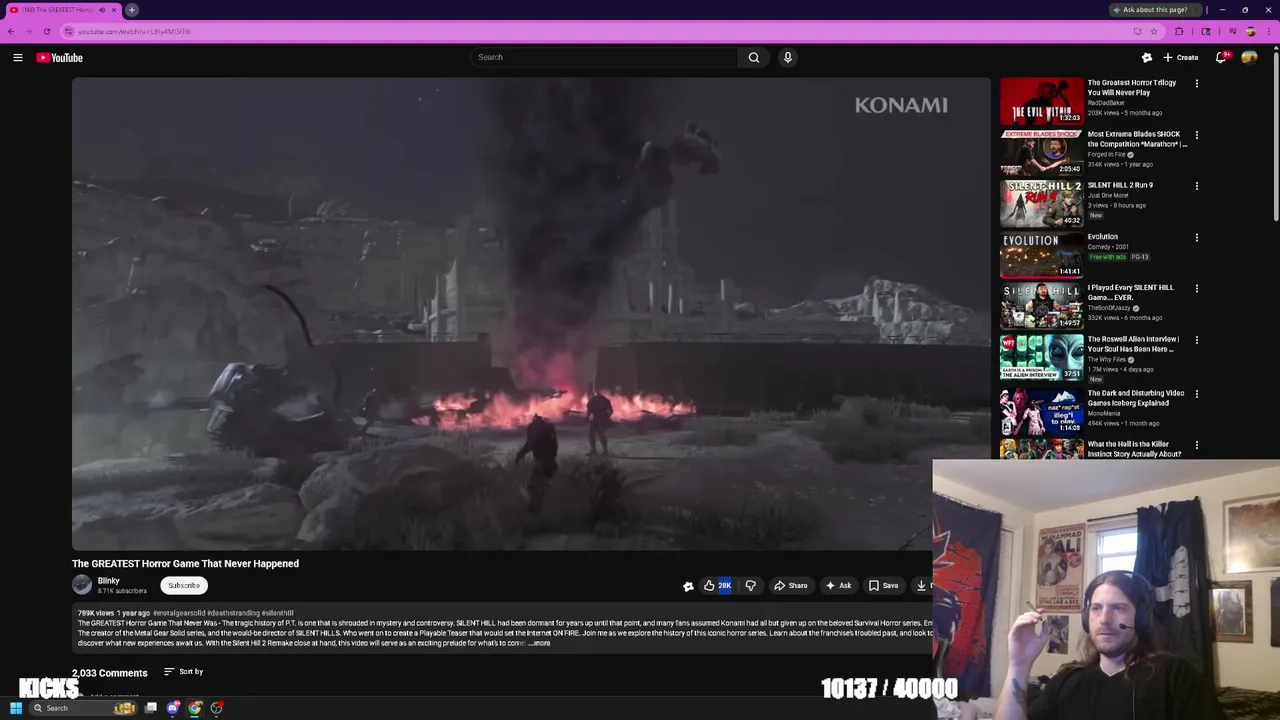The height and width of the screenshot is (720, 1280).
Task: Open the Task View taskbar icon
Action: [151, 708]
